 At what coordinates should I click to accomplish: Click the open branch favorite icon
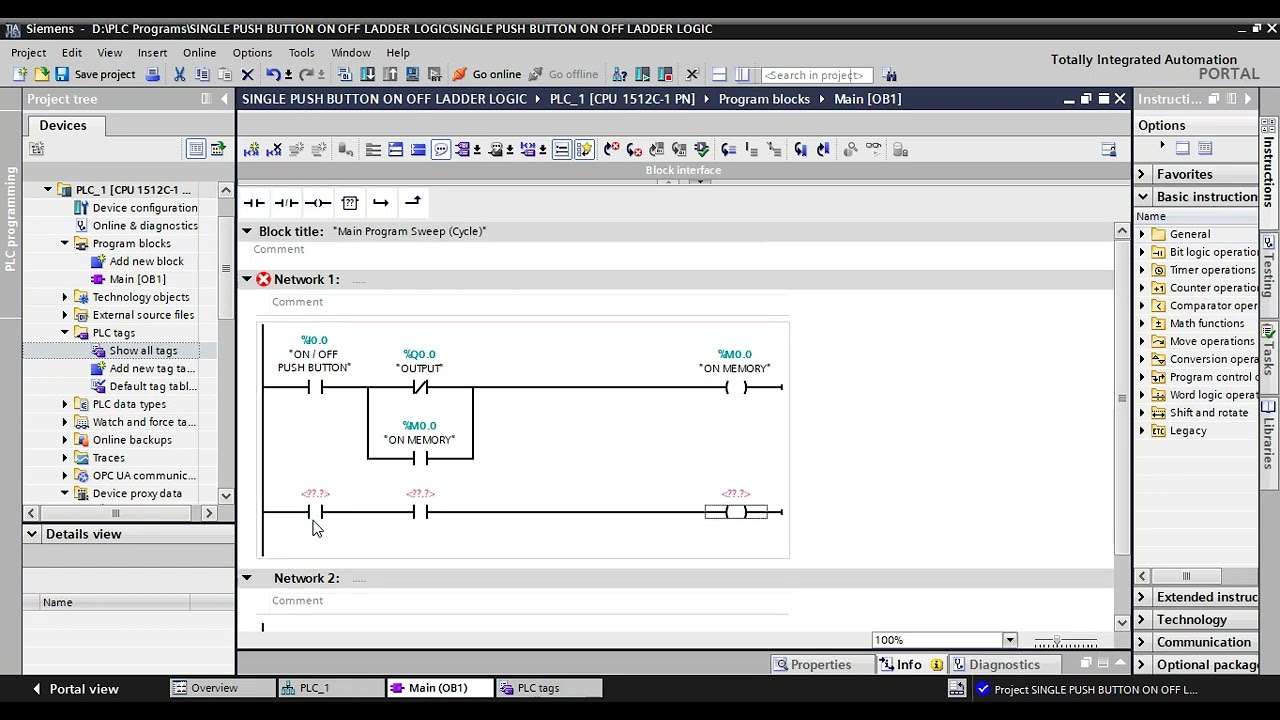pyautogui.click(x=381, y=203)
